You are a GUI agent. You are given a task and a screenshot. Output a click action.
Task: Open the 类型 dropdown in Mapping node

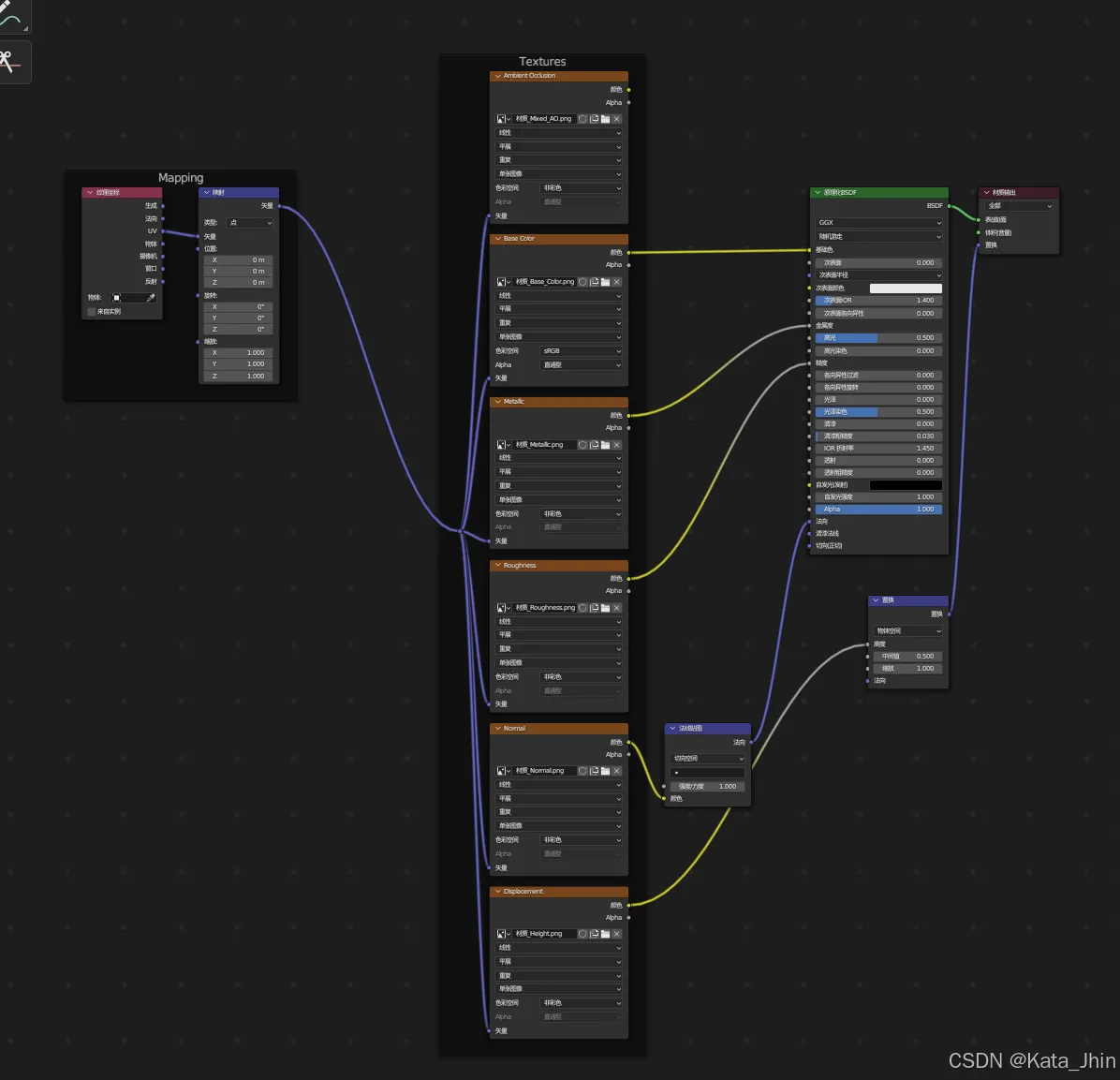(x=250, y=223)
